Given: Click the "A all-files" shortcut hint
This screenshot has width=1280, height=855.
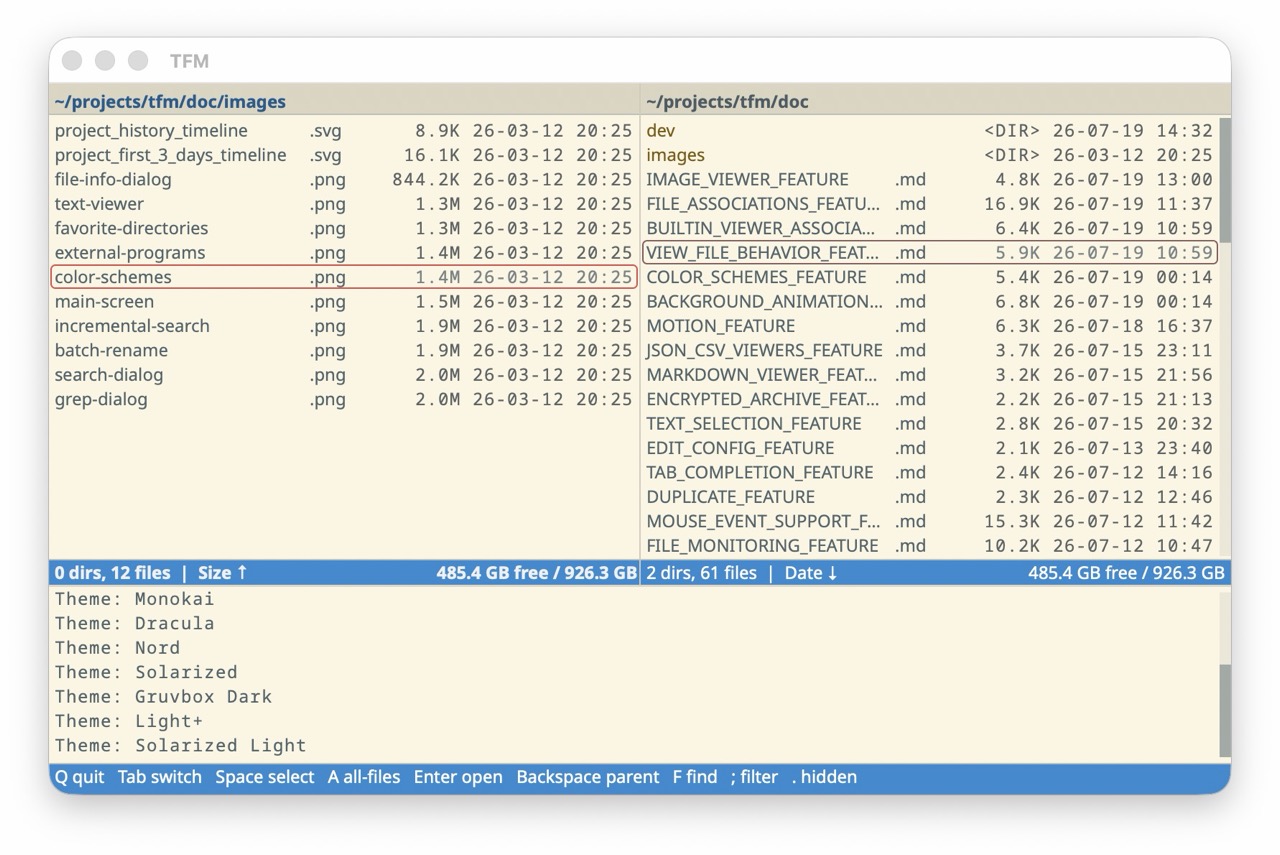Looking at the screenshot, I should 364,777.
